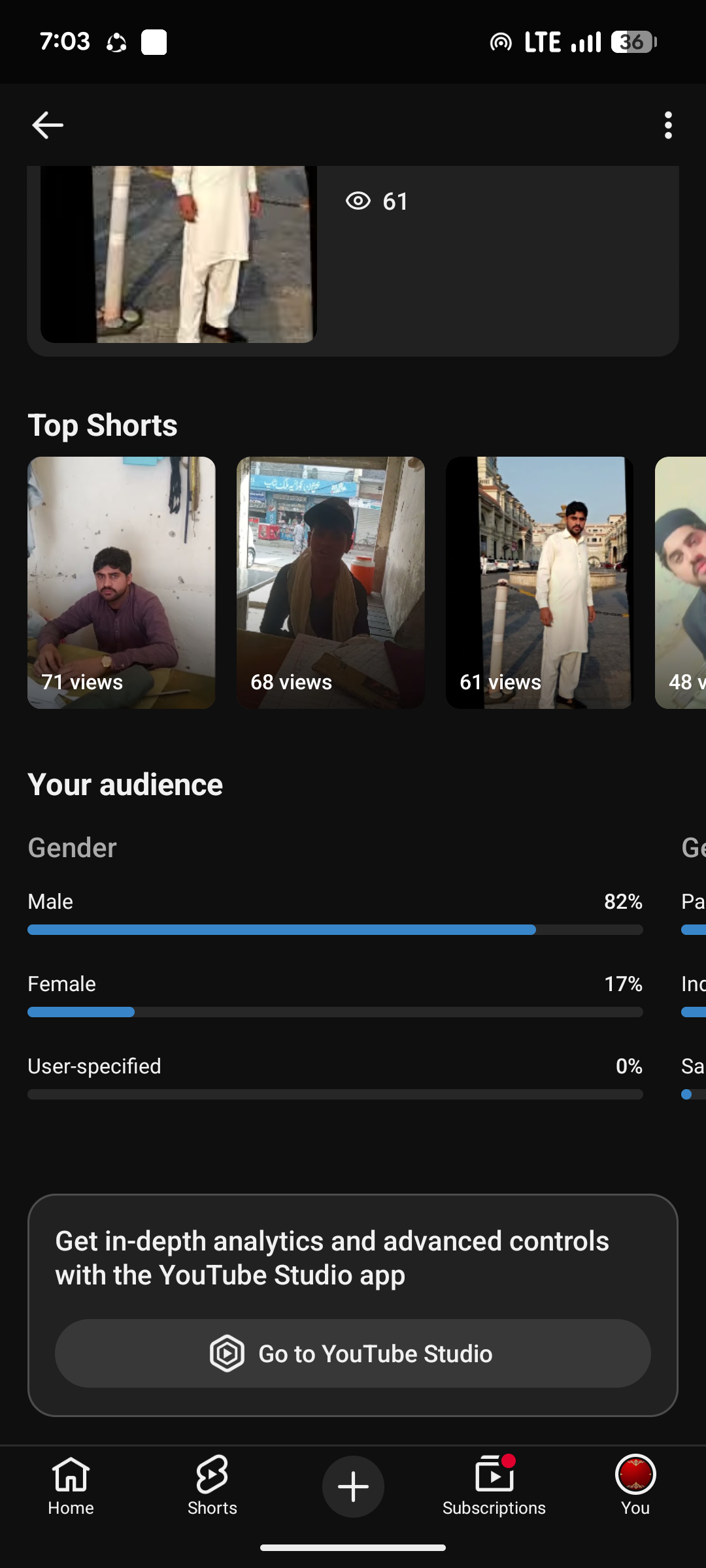The width and height of the screenshot is (706, 1568).
Task: Open the Subscriptions tab
Action: coord(494,1485)
